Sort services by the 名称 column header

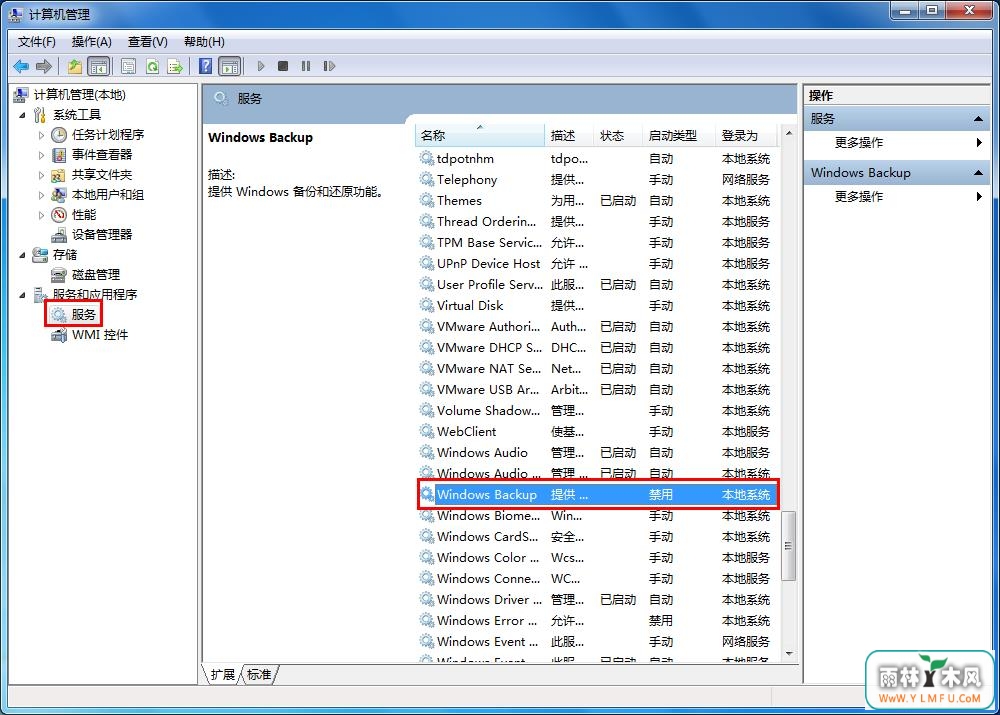coord(480,135)
